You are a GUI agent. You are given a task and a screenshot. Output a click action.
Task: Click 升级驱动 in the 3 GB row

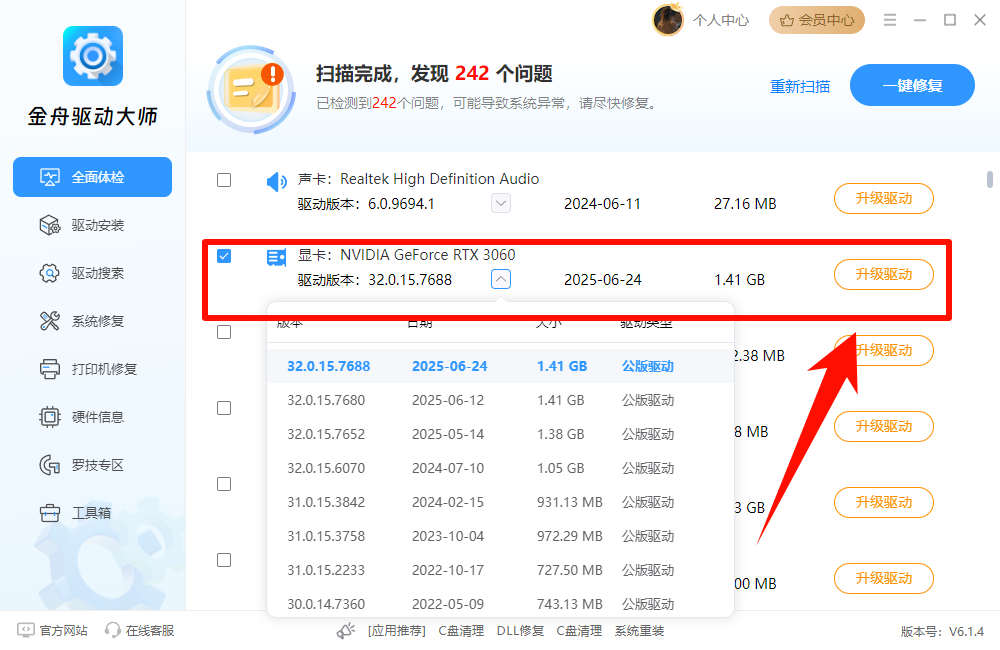coord(884,502)
